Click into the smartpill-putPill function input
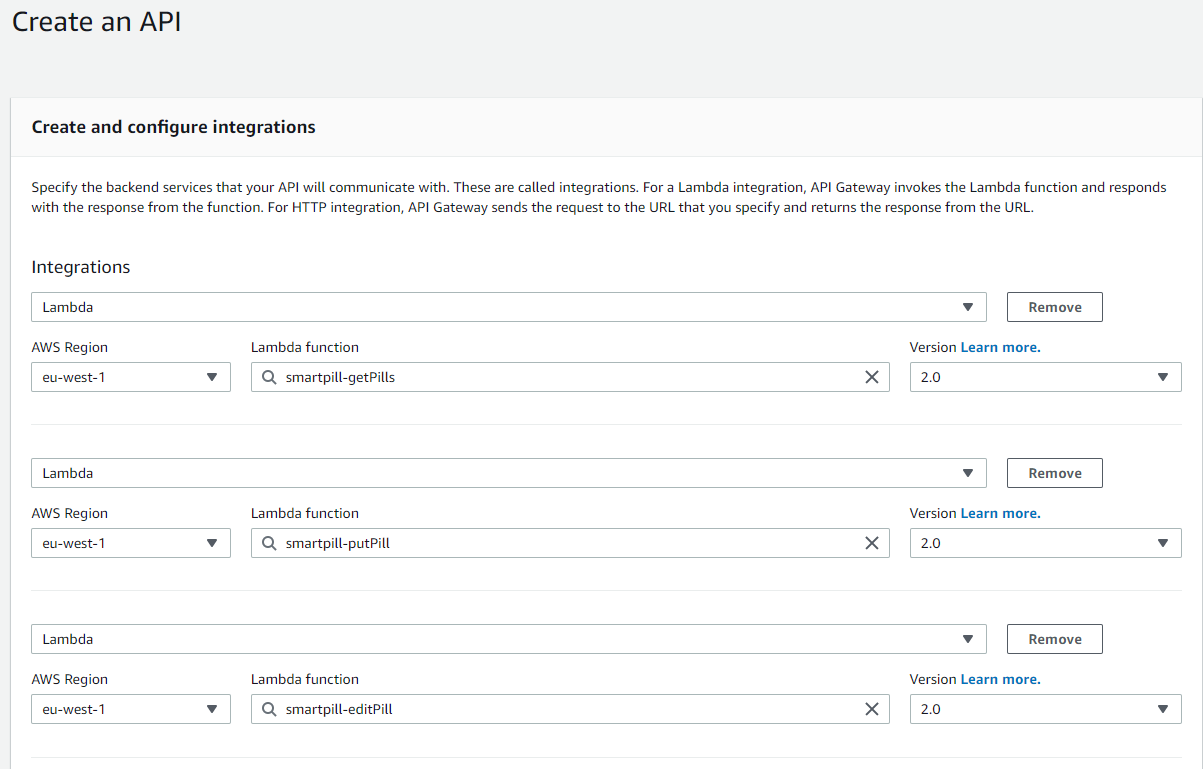1203x769 pixels. click(x=560, y=543)
